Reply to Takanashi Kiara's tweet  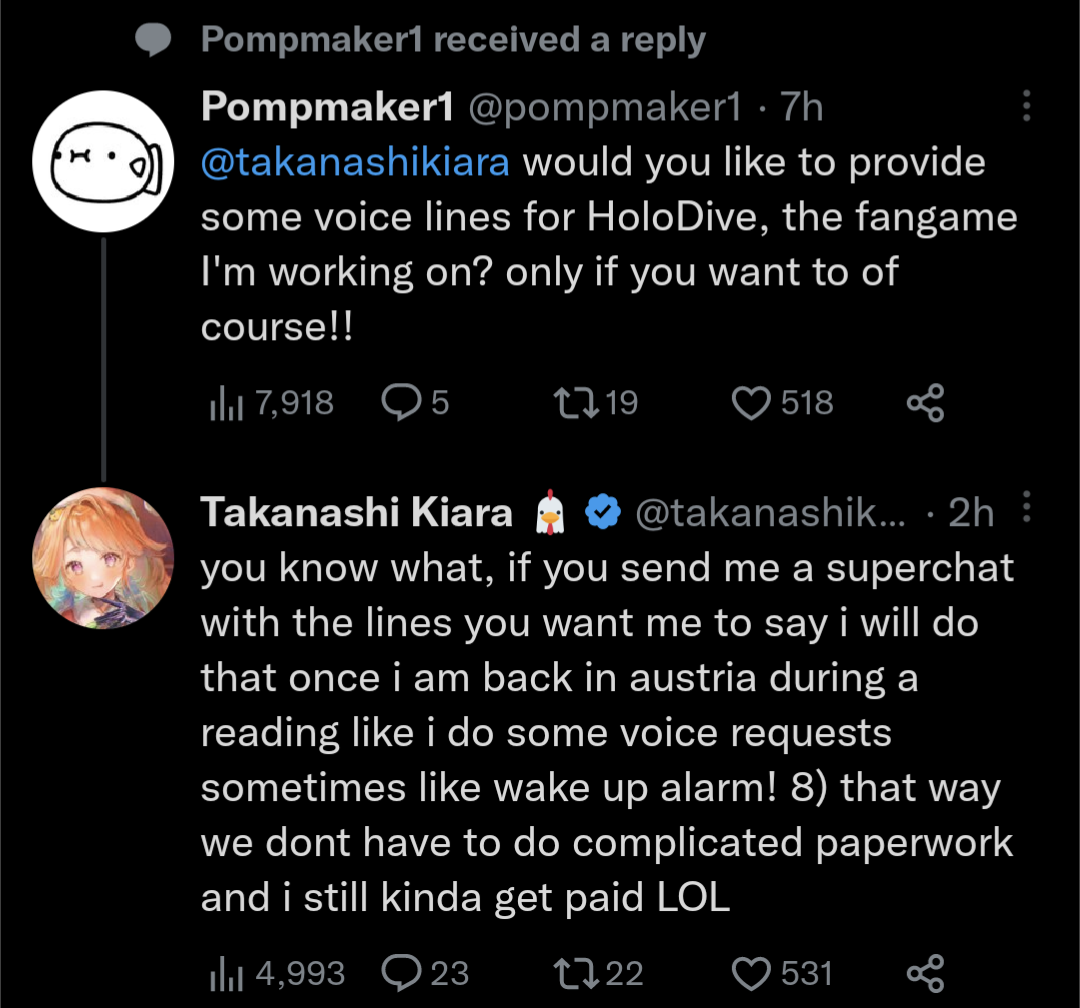pyautogui.click(x=402, y=973)
